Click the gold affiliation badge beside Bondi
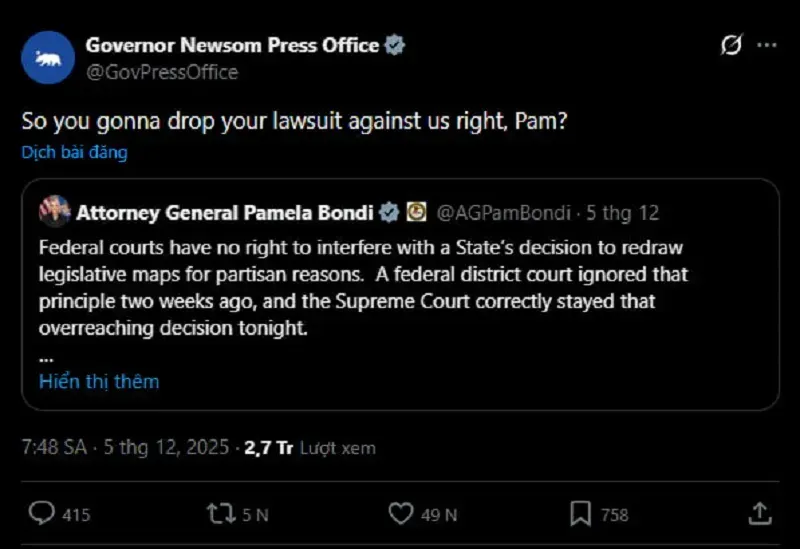Screen dimensions: 800x549 point(416,212)
